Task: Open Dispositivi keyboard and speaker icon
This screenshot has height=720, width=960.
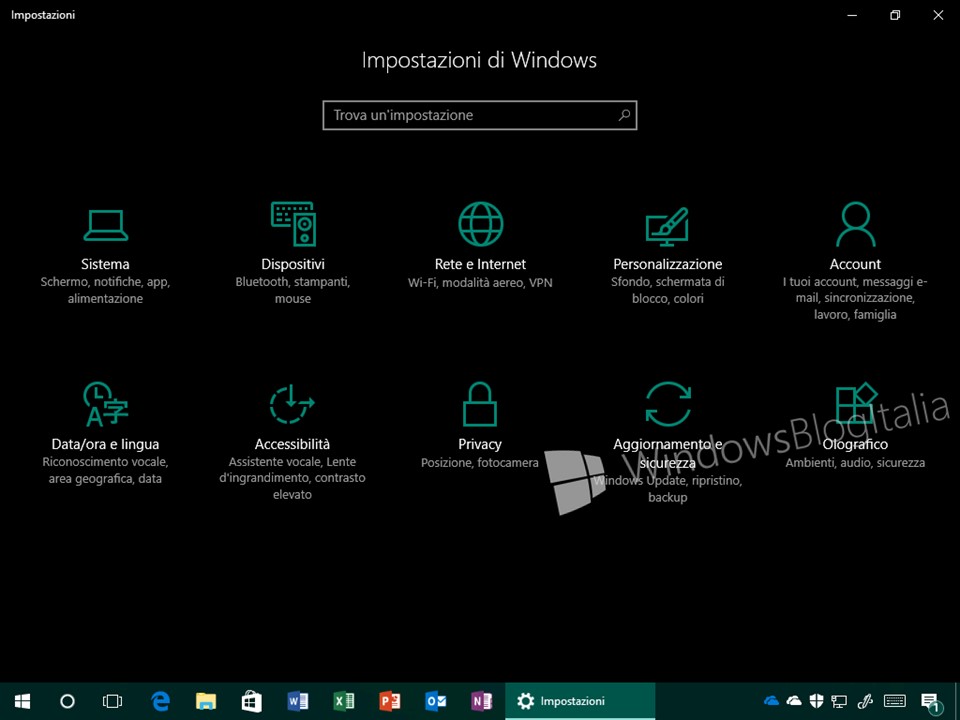Action: pos(293,224)
